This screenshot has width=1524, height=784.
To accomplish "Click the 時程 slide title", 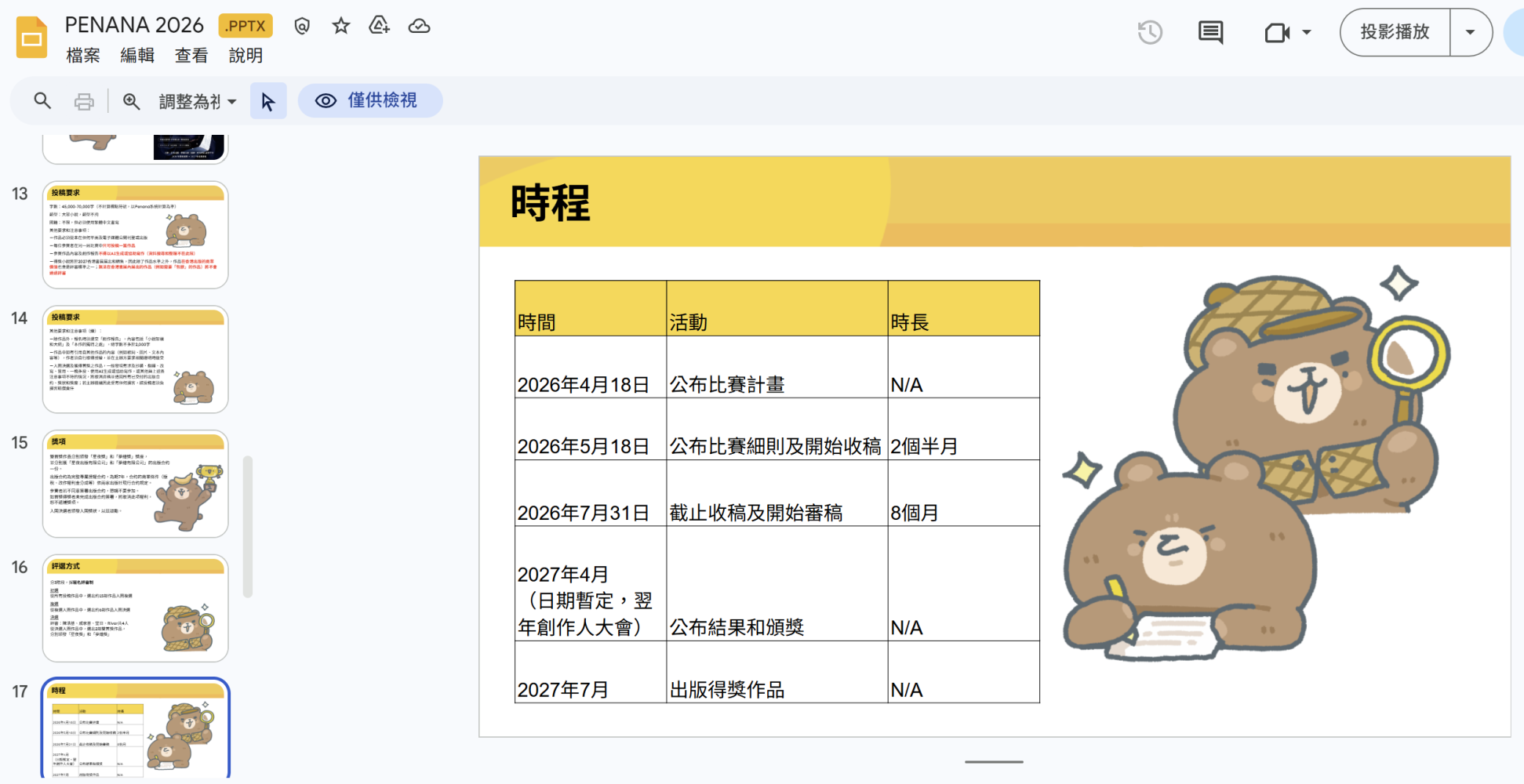I will 550,203.
